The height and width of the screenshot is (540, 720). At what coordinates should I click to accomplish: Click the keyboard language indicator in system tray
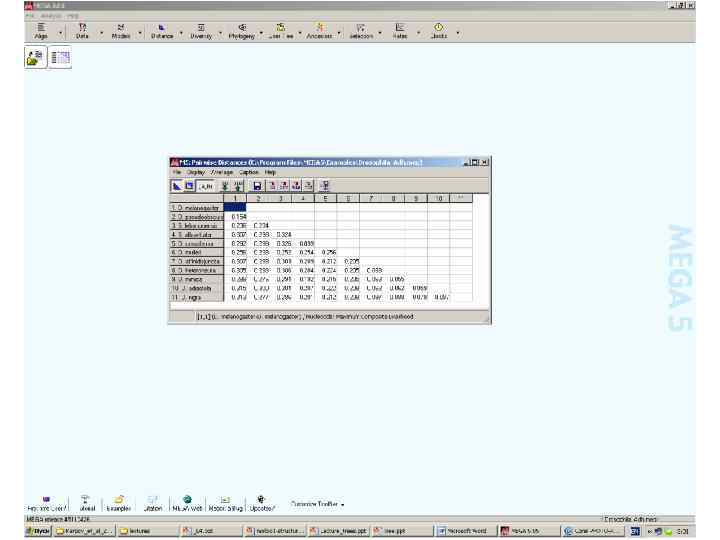click(635, 531)
